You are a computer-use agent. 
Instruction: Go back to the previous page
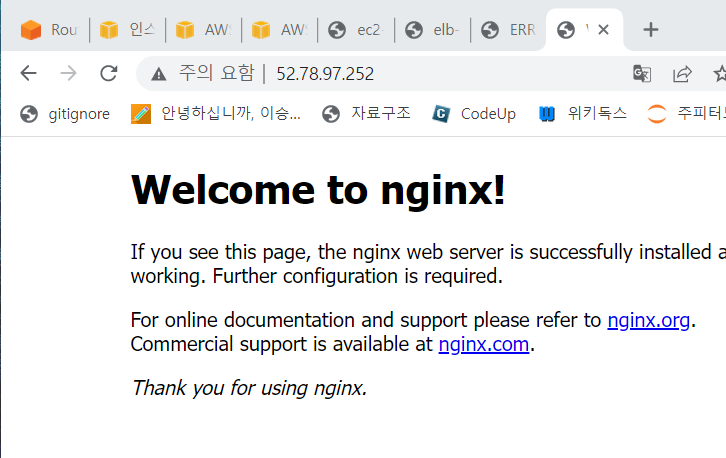tap(29, 73)
